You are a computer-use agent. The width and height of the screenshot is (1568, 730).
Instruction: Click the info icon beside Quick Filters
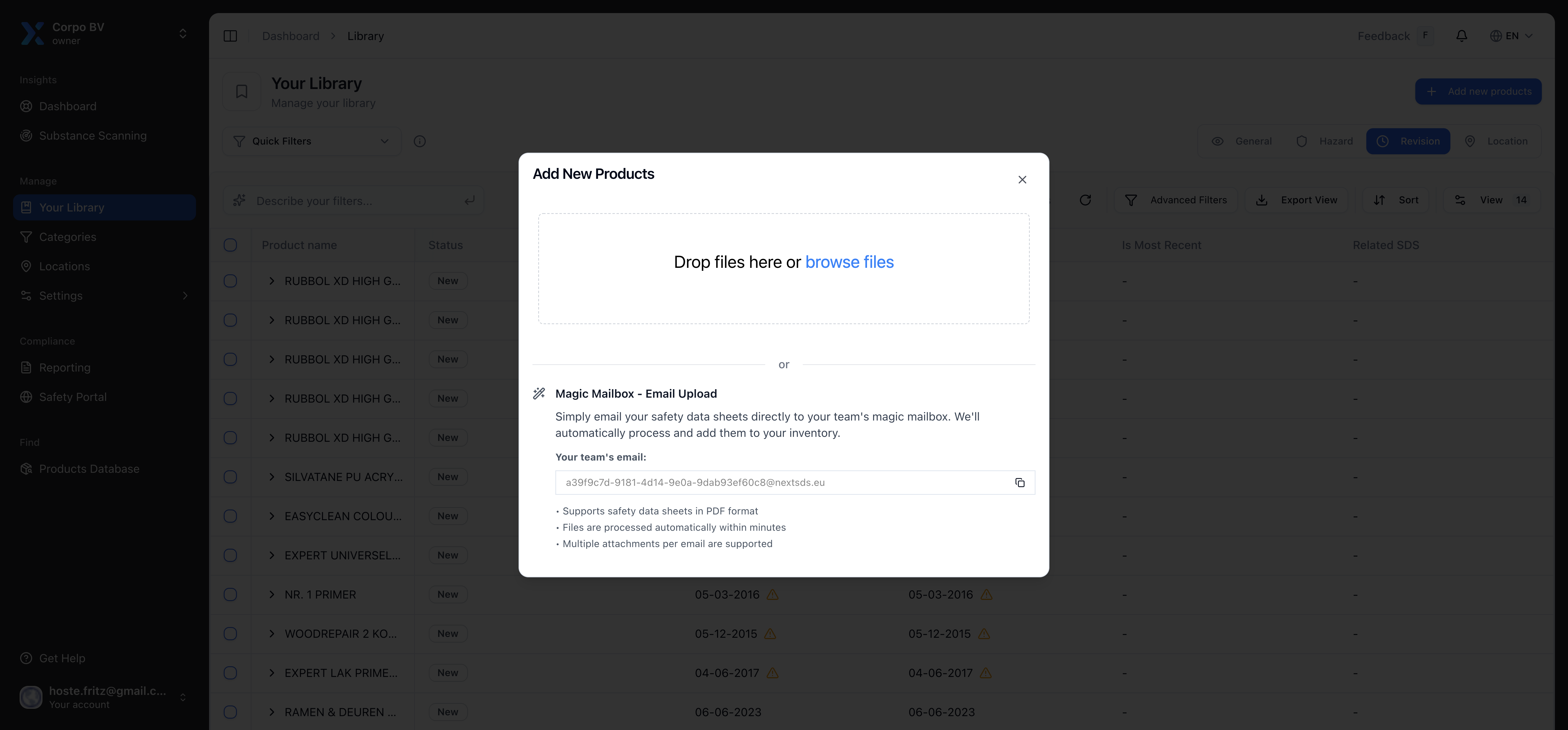pos(420,141)
